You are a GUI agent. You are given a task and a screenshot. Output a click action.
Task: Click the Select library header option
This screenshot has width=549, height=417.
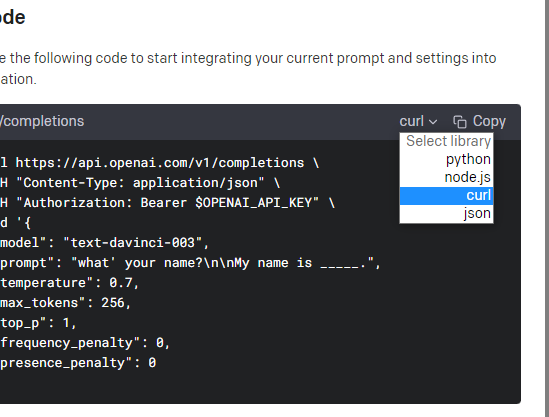coord(446,141)
